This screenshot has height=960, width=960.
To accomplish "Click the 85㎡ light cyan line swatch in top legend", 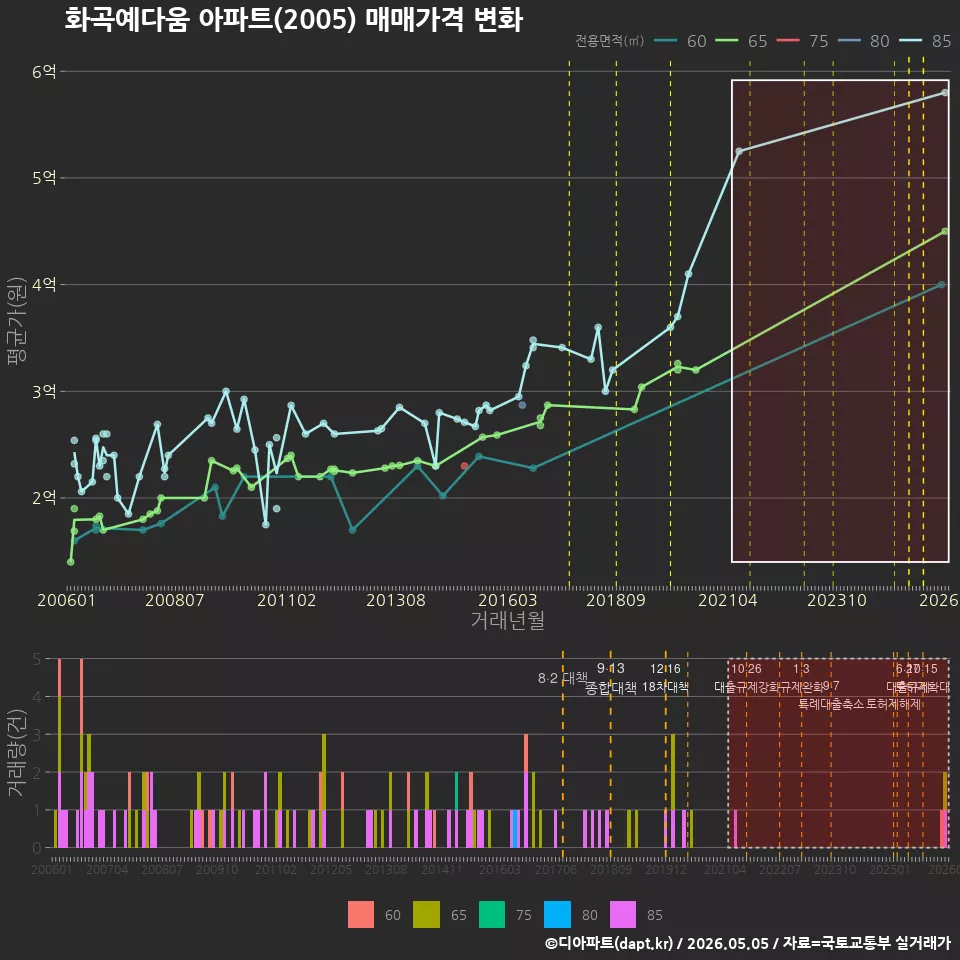I will click(910, 41).
